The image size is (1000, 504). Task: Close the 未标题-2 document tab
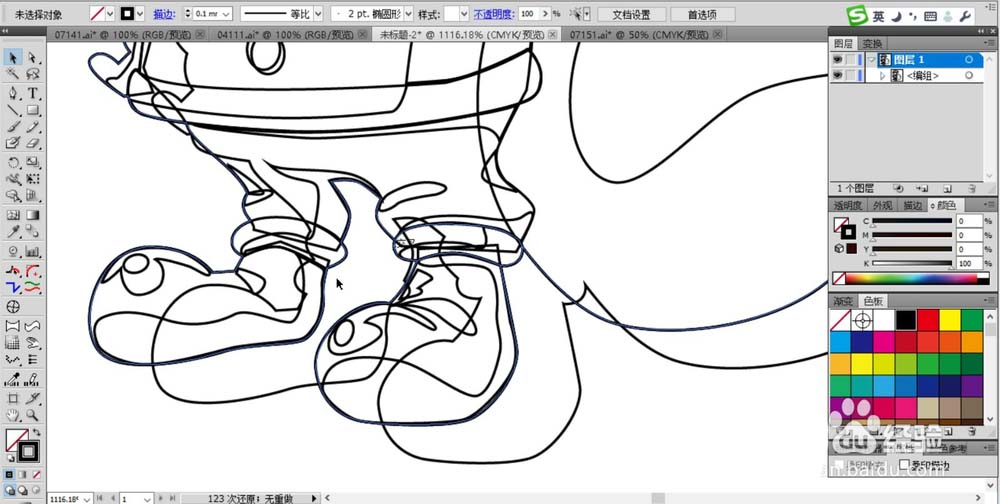click(x=552, y=34)
